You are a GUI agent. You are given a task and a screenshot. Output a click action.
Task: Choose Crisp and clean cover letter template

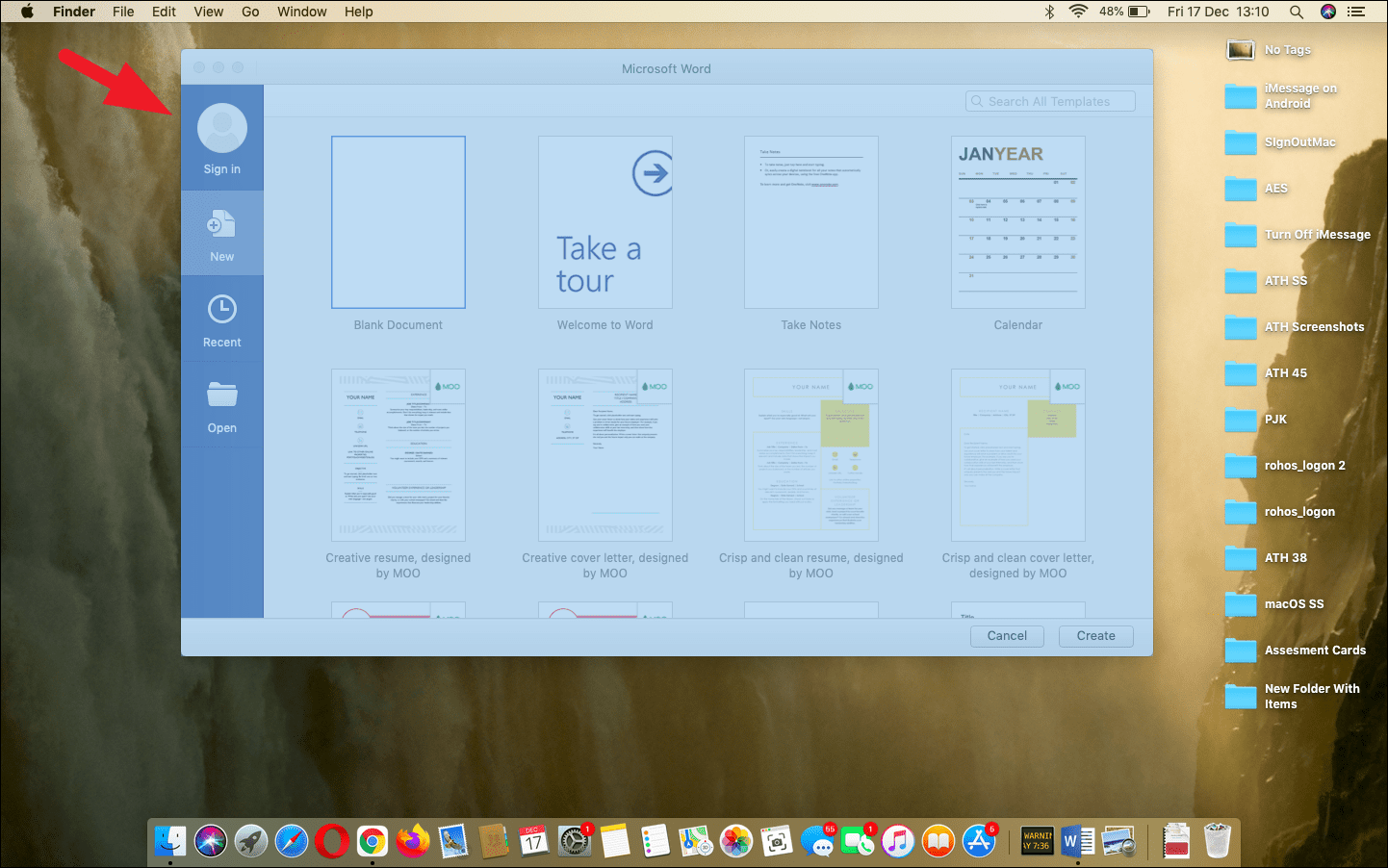click(1018, 455)
